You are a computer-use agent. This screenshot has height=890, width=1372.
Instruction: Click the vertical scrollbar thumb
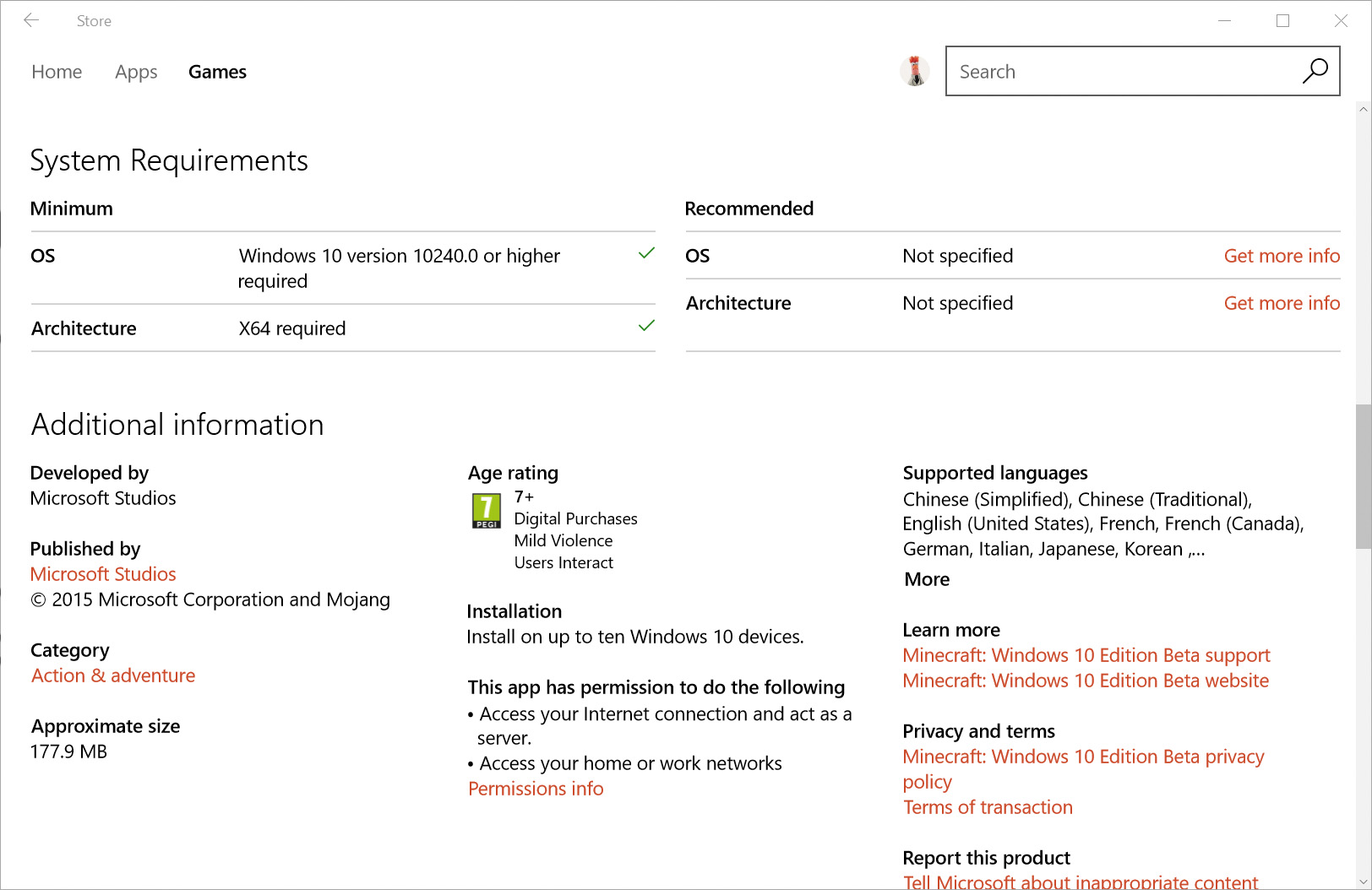pos(1363,476)
